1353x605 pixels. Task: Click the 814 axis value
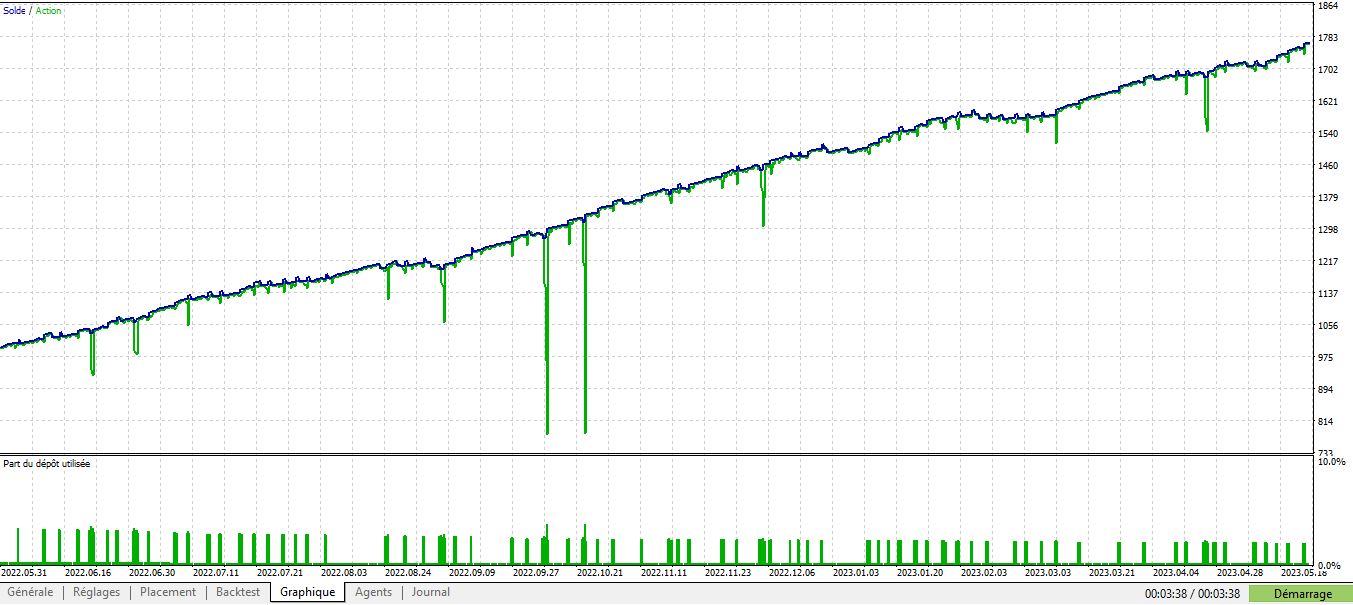(x=1327, y=422)
